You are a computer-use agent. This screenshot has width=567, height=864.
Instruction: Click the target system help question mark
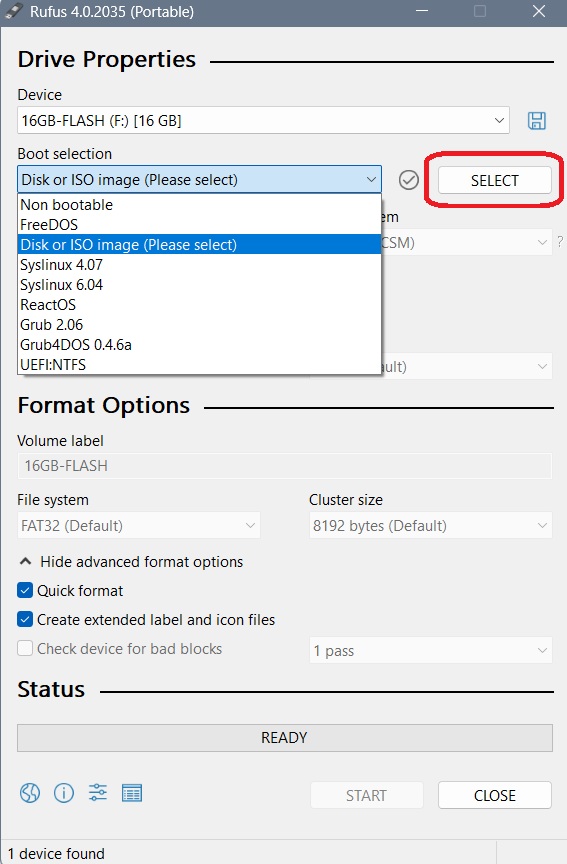[560, 241]
